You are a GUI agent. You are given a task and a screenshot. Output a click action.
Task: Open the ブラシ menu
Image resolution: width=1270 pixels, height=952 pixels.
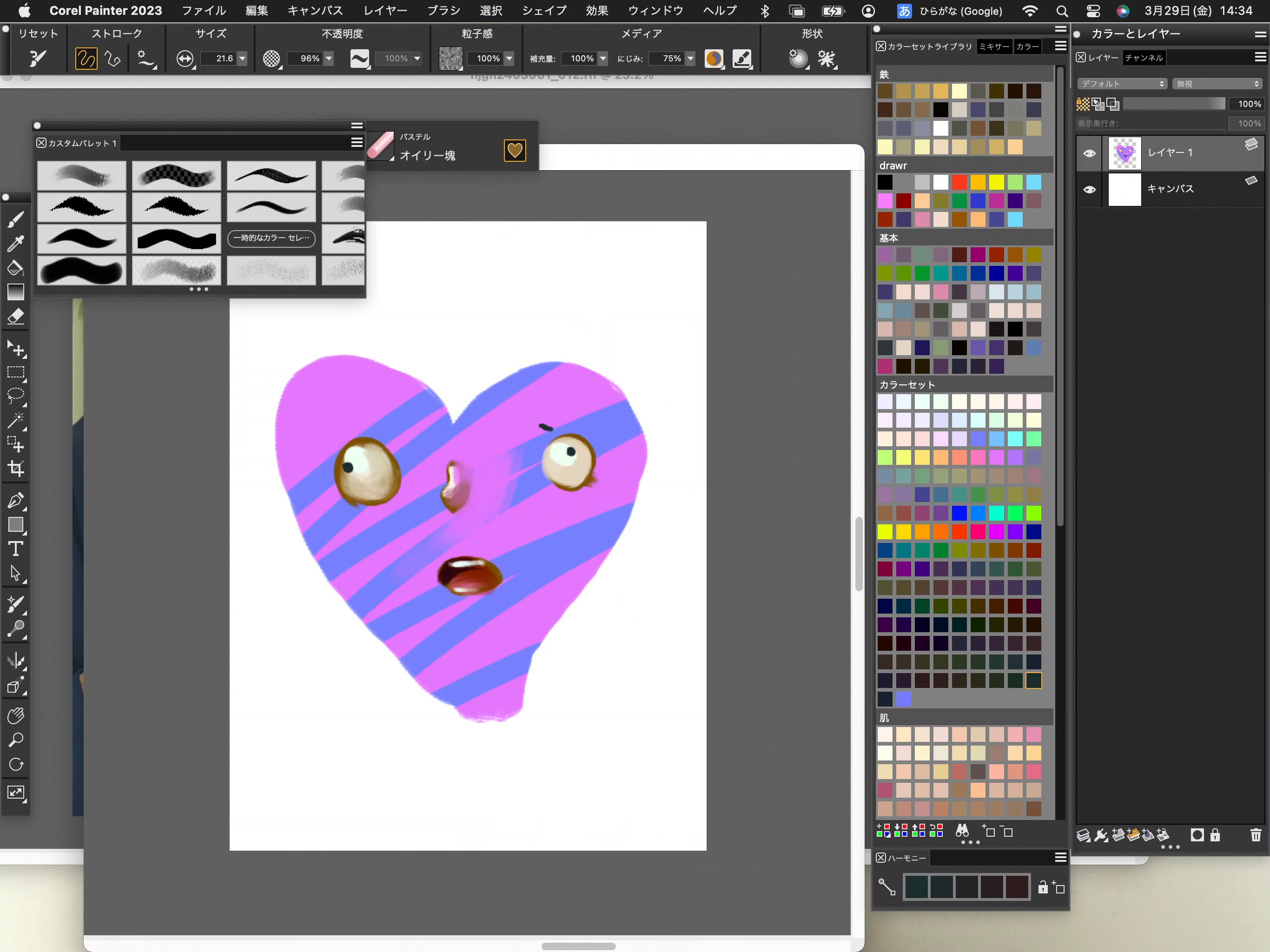[443, 11]
